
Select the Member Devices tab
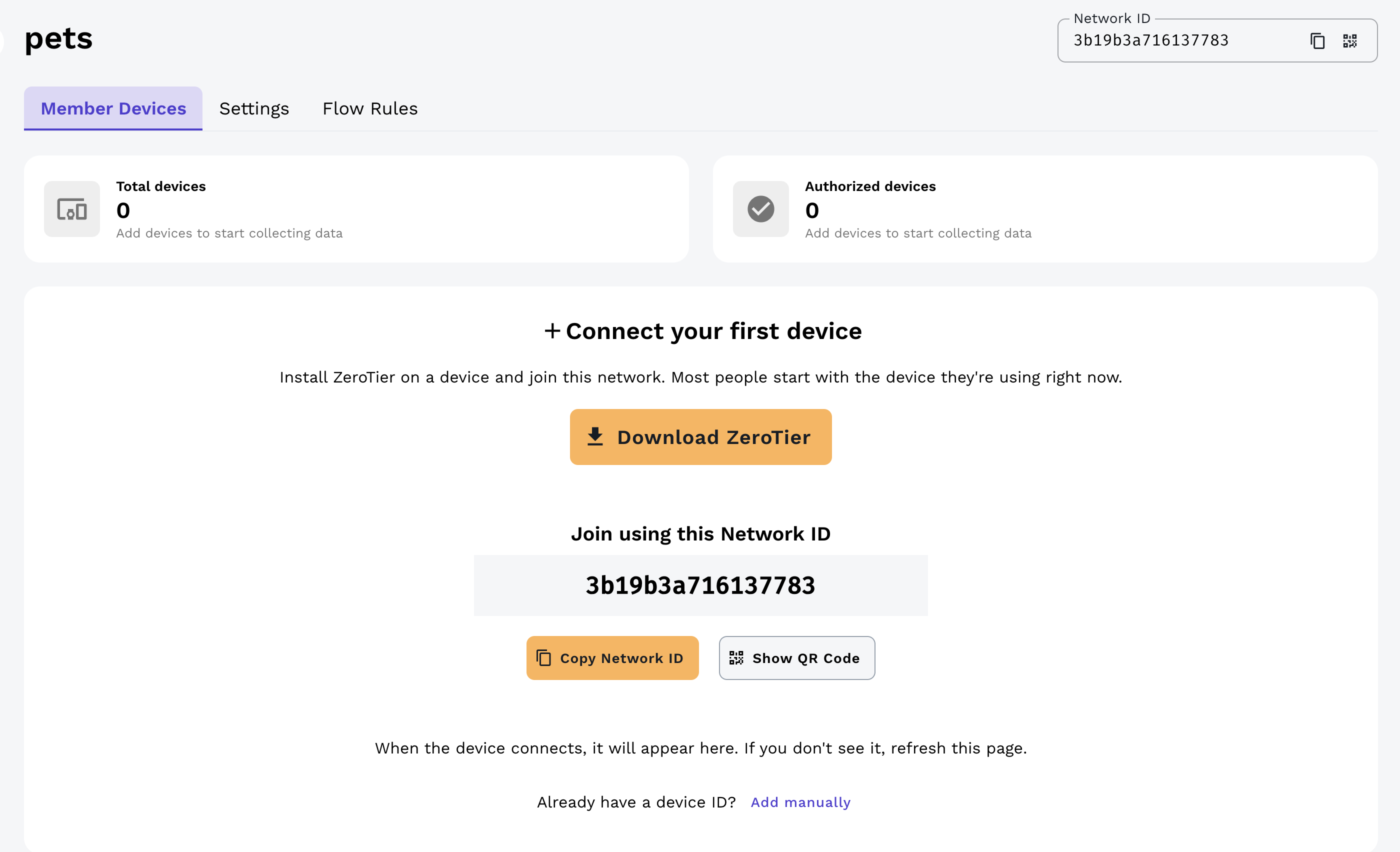pyautogui.click(x=113, y=108)
